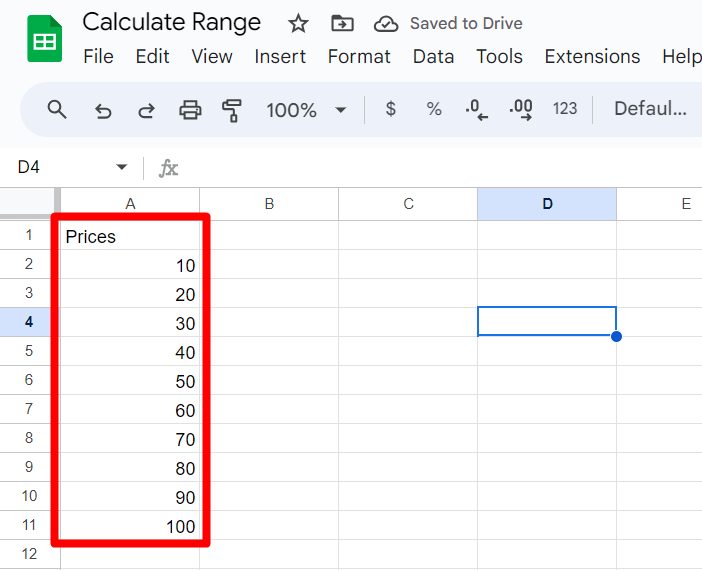Open the Insert menu
702x570 pixels.
coord(280,56)
